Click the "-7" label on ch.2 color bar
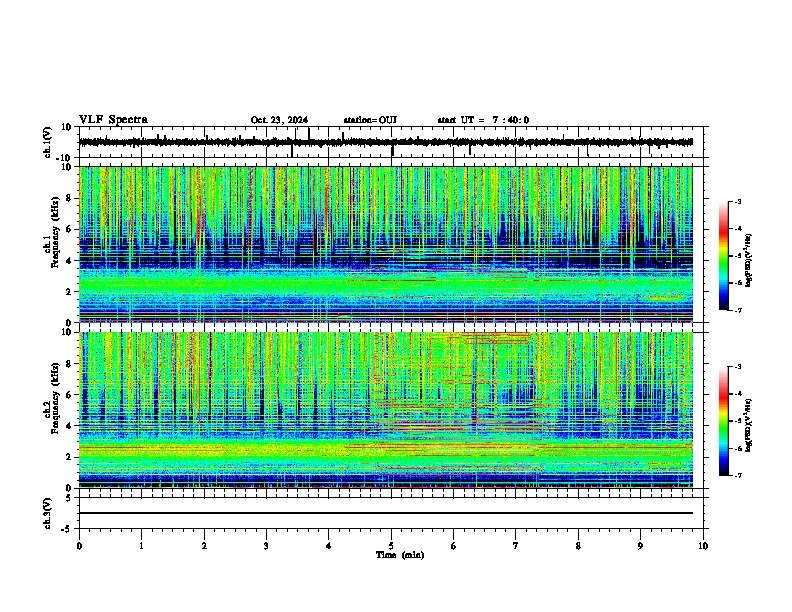Screen dimensions: 792x612 click(737, 476)
